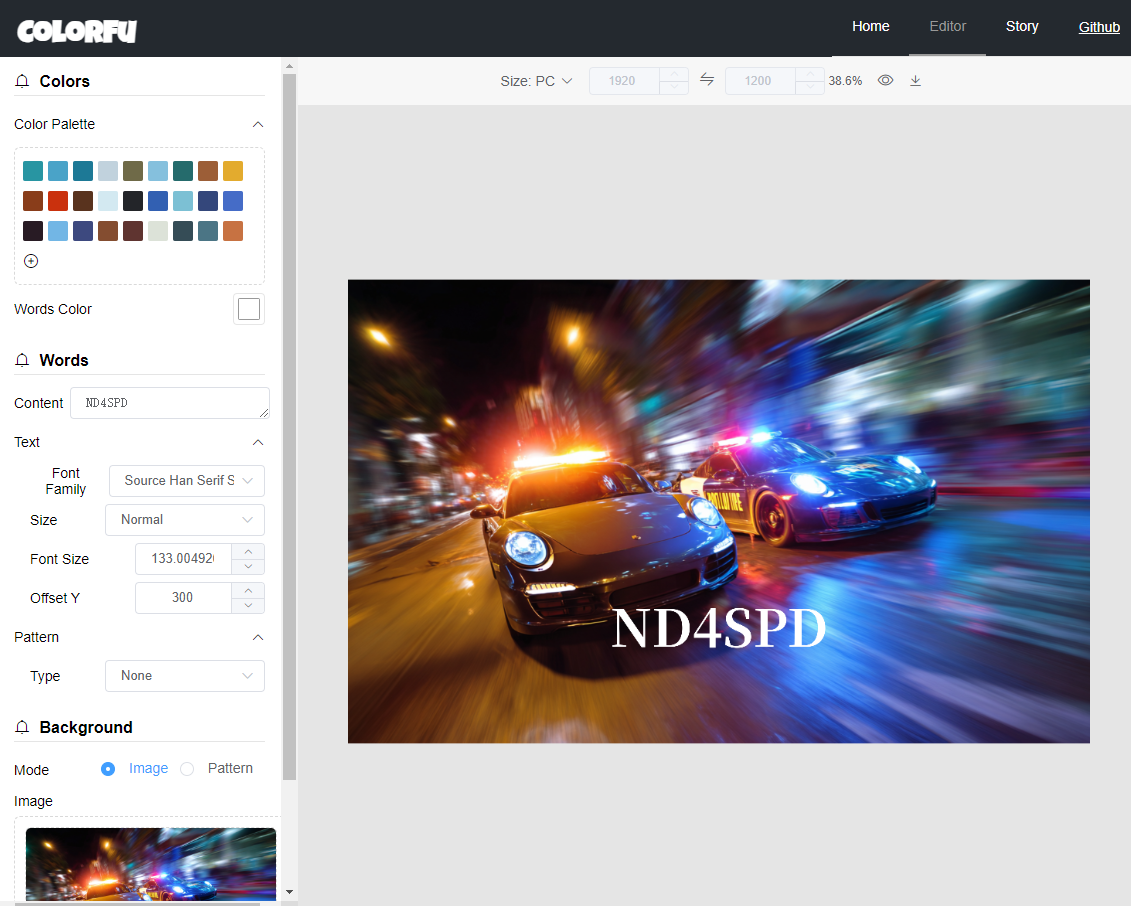The width and height of the screenshot is (1131, 906).
Task: Collapse the Color Palette section
Action: pyautogui.click(x=258, y=125)
